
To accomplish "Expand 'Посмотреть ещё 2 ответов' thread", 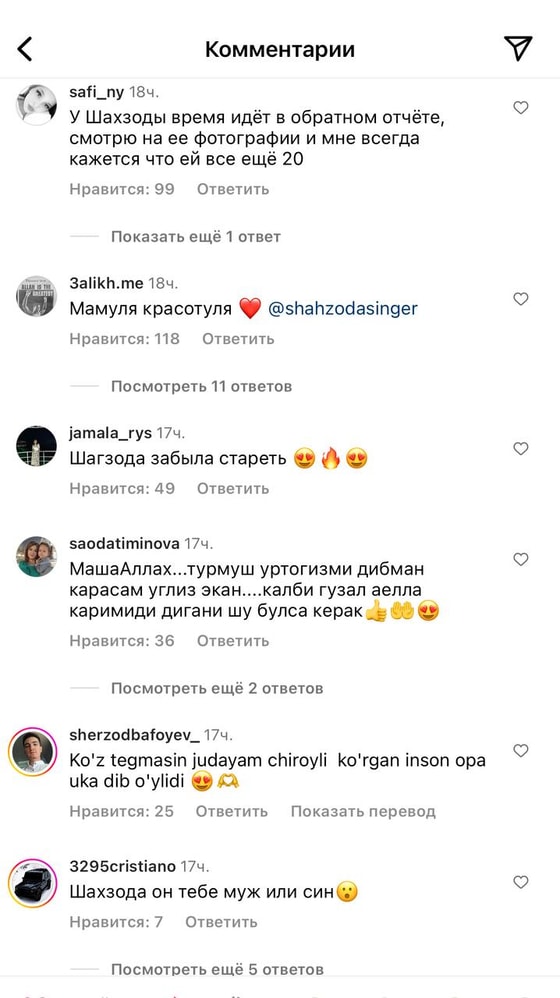I will pyautogui.click(x=217, y=688).
